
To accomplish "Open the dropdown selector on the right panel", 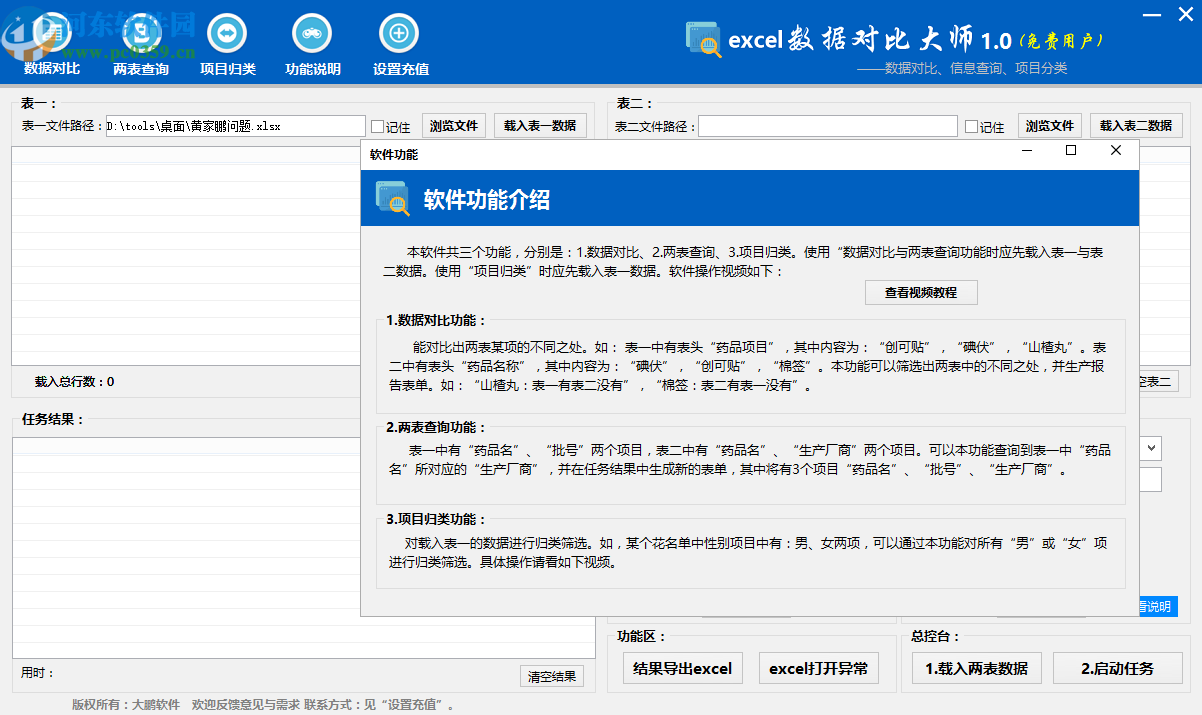I will [x=1150, y=448].
